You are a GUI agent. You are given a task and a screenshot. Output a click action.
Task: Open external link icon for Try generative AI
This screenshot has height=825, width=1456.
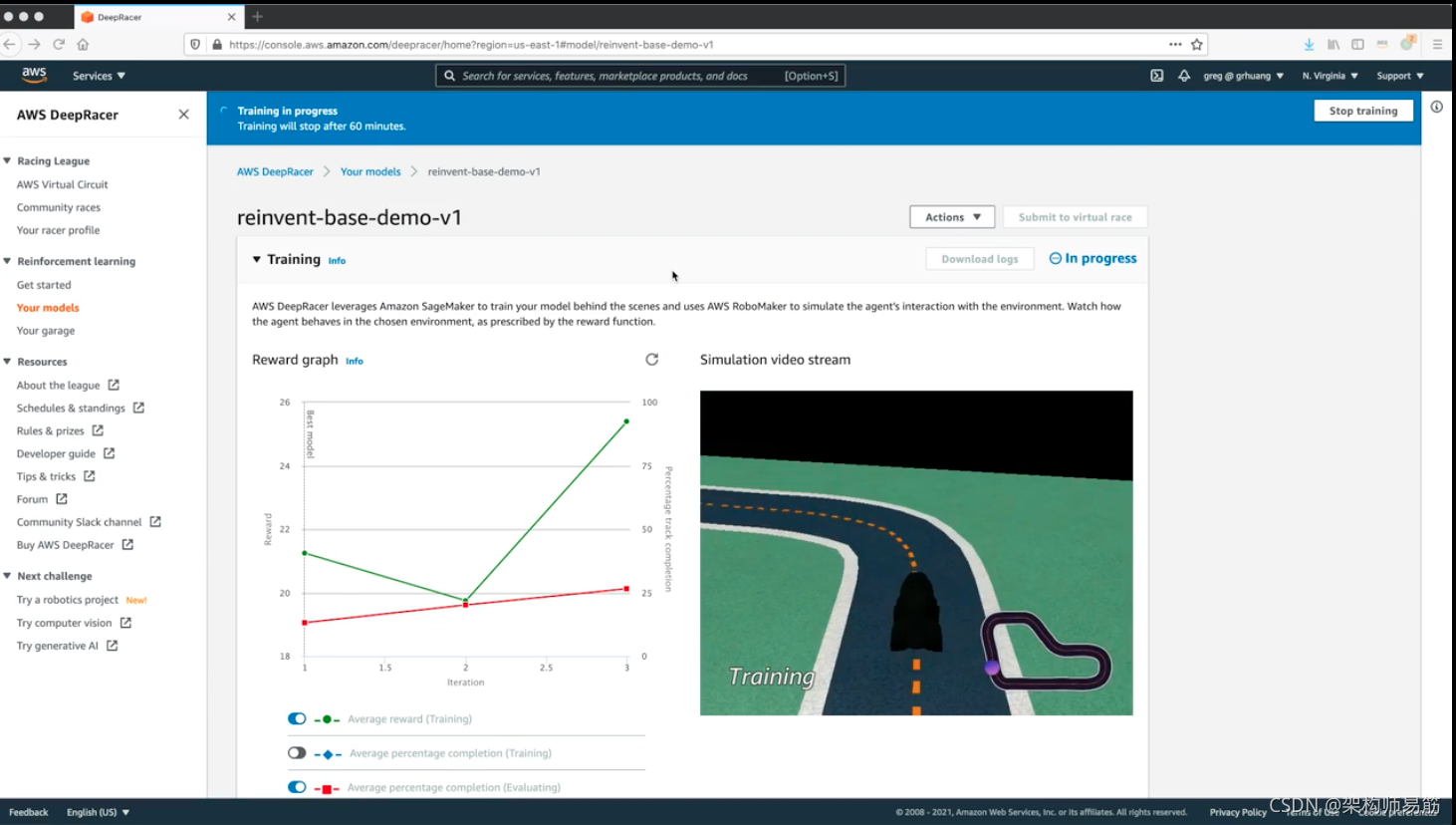[113, 646]
